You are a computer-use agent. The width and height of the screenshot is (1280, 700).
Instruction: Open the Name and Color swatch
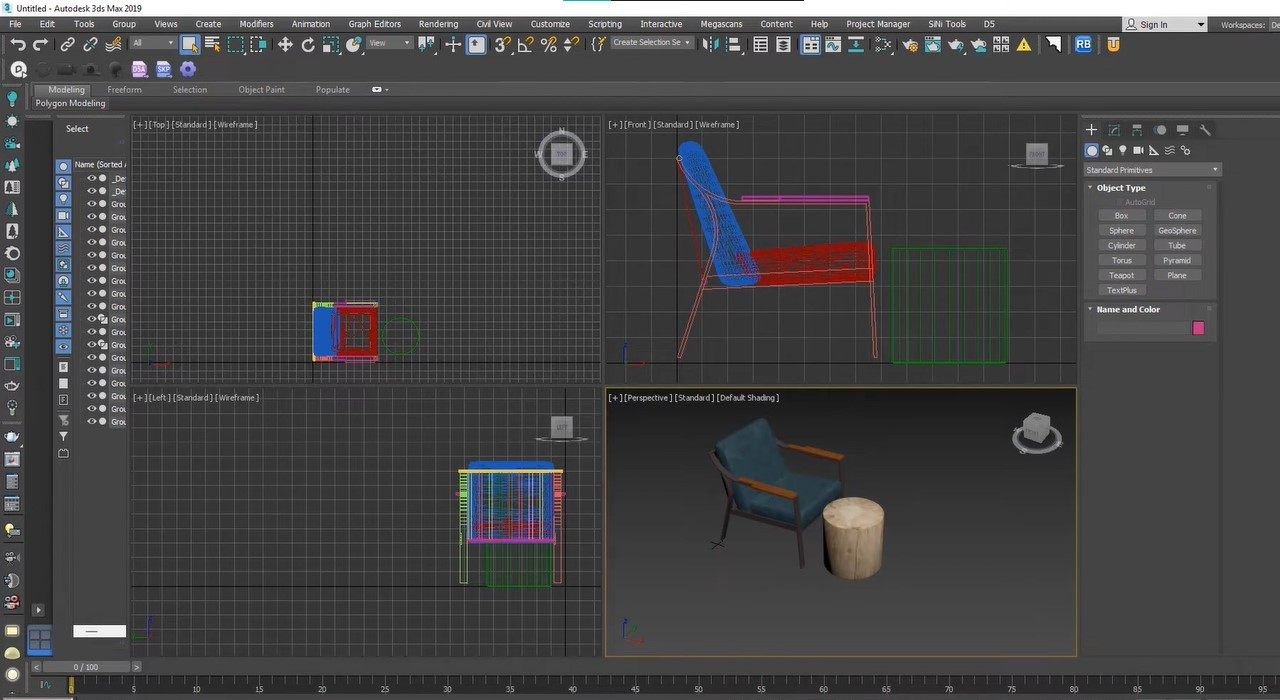1198,327
